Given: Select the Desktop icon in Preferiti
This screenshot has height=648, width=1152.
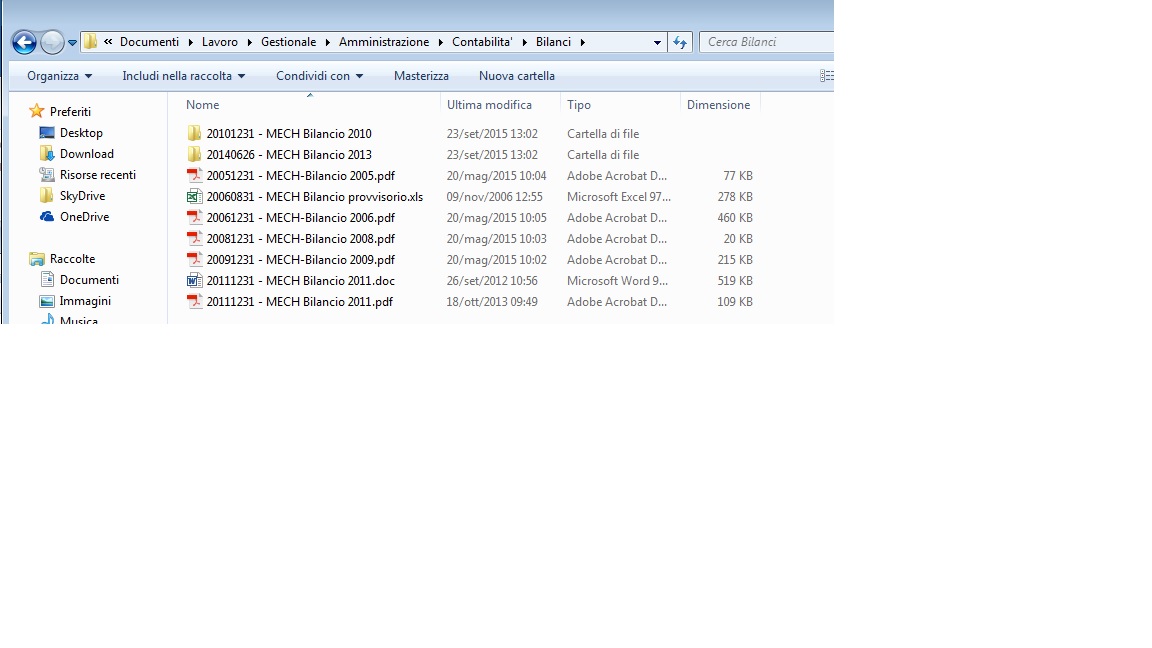Looking at the screenshot, I should (x=47, y=133).
